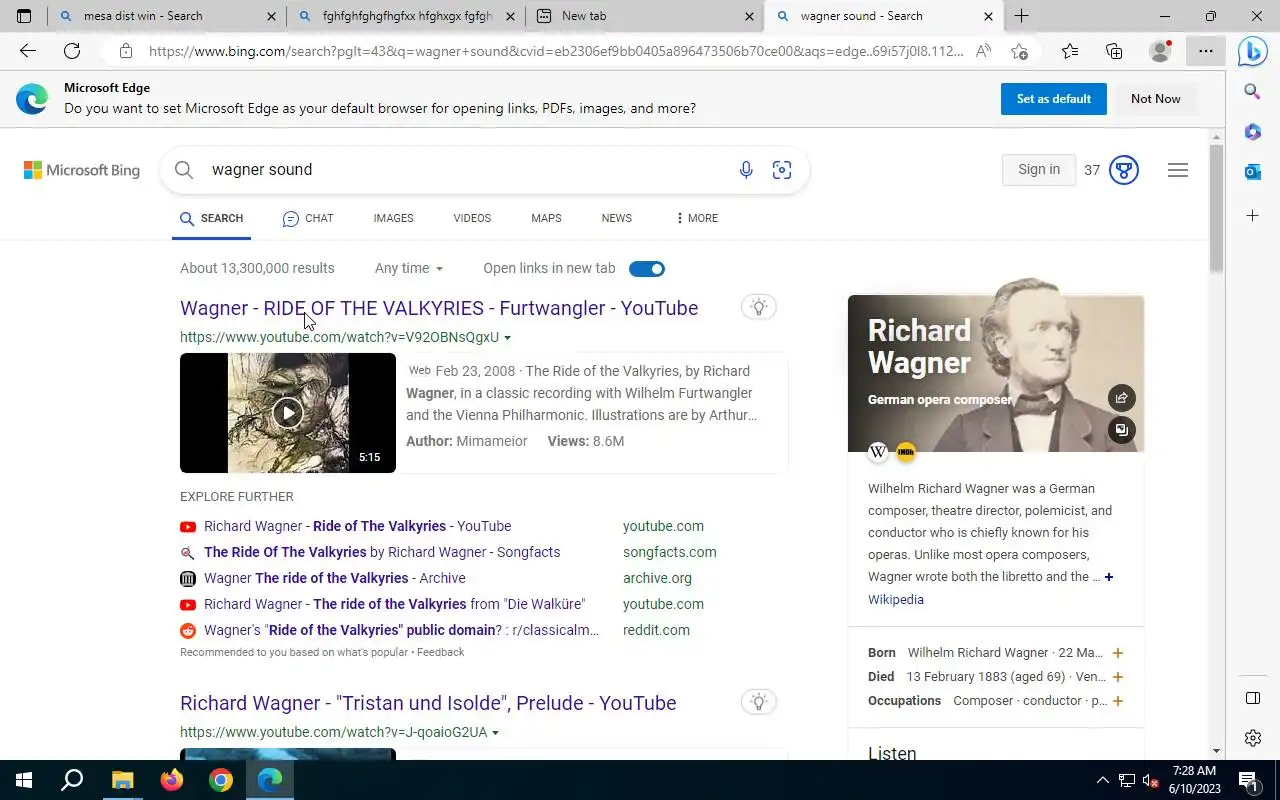Share Richard Wagner card icon
The width and height of the screenshot is (1280, 800).
[1121, 398]
